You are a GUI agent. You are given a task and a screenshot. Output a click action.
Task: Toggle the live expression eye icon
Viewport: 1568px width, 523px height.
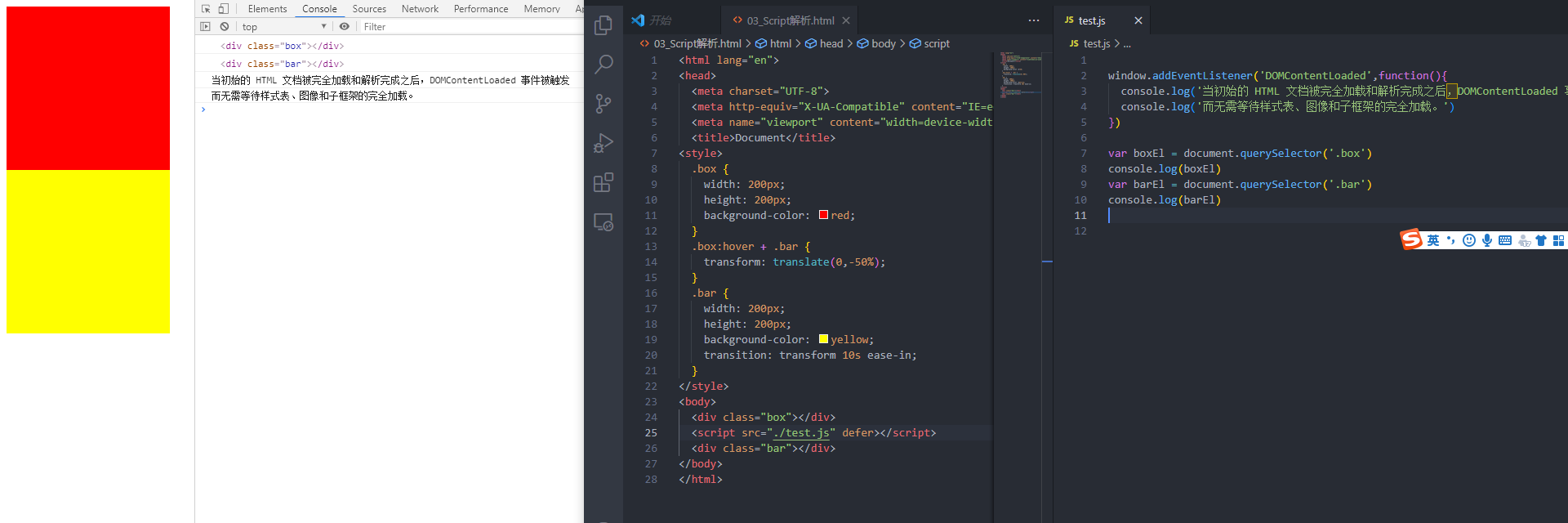345,27
